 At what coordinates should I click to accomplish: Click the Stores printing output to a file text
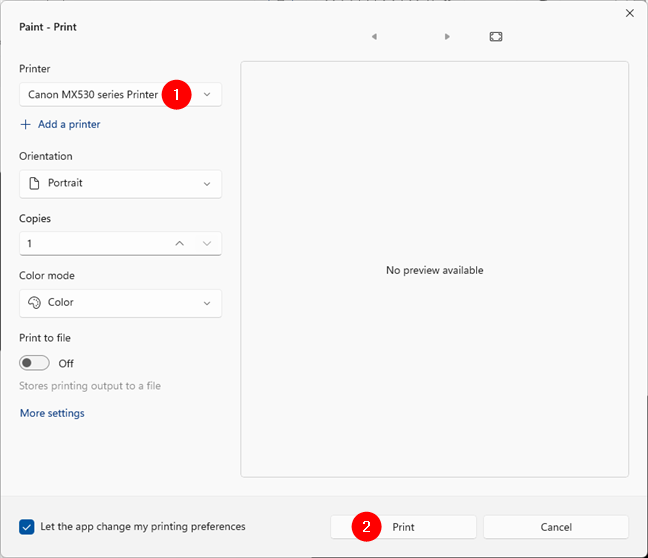90,386
